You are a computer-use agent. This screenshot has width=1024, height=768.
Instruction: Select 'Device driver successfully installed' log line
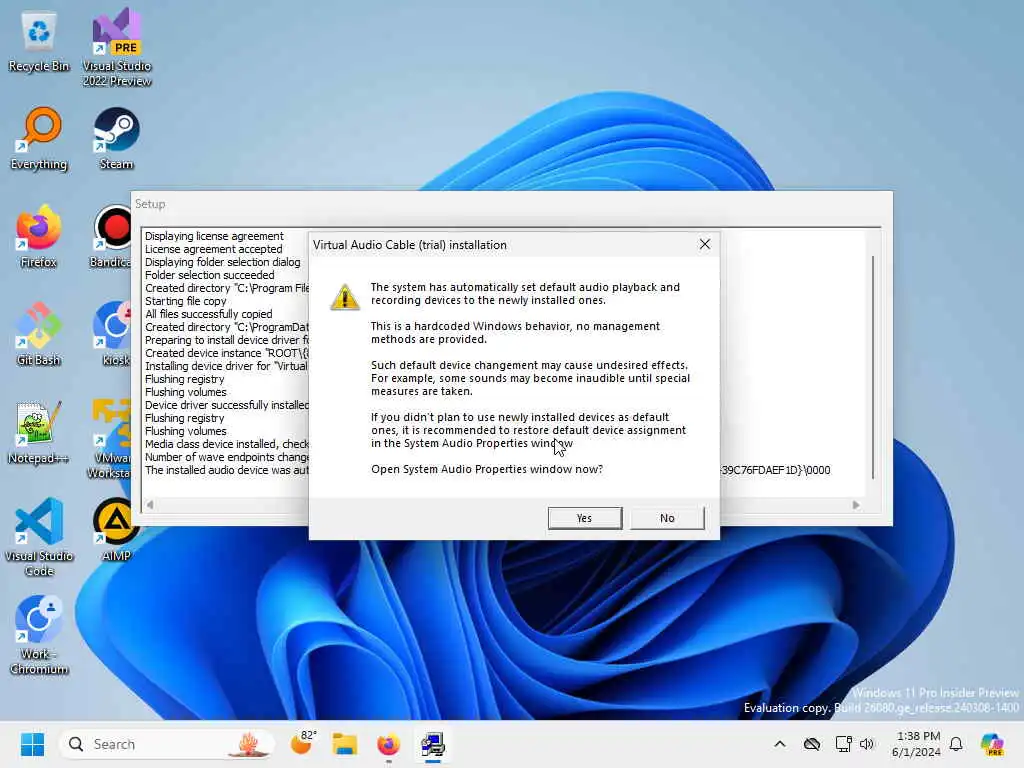click(227, 405)
